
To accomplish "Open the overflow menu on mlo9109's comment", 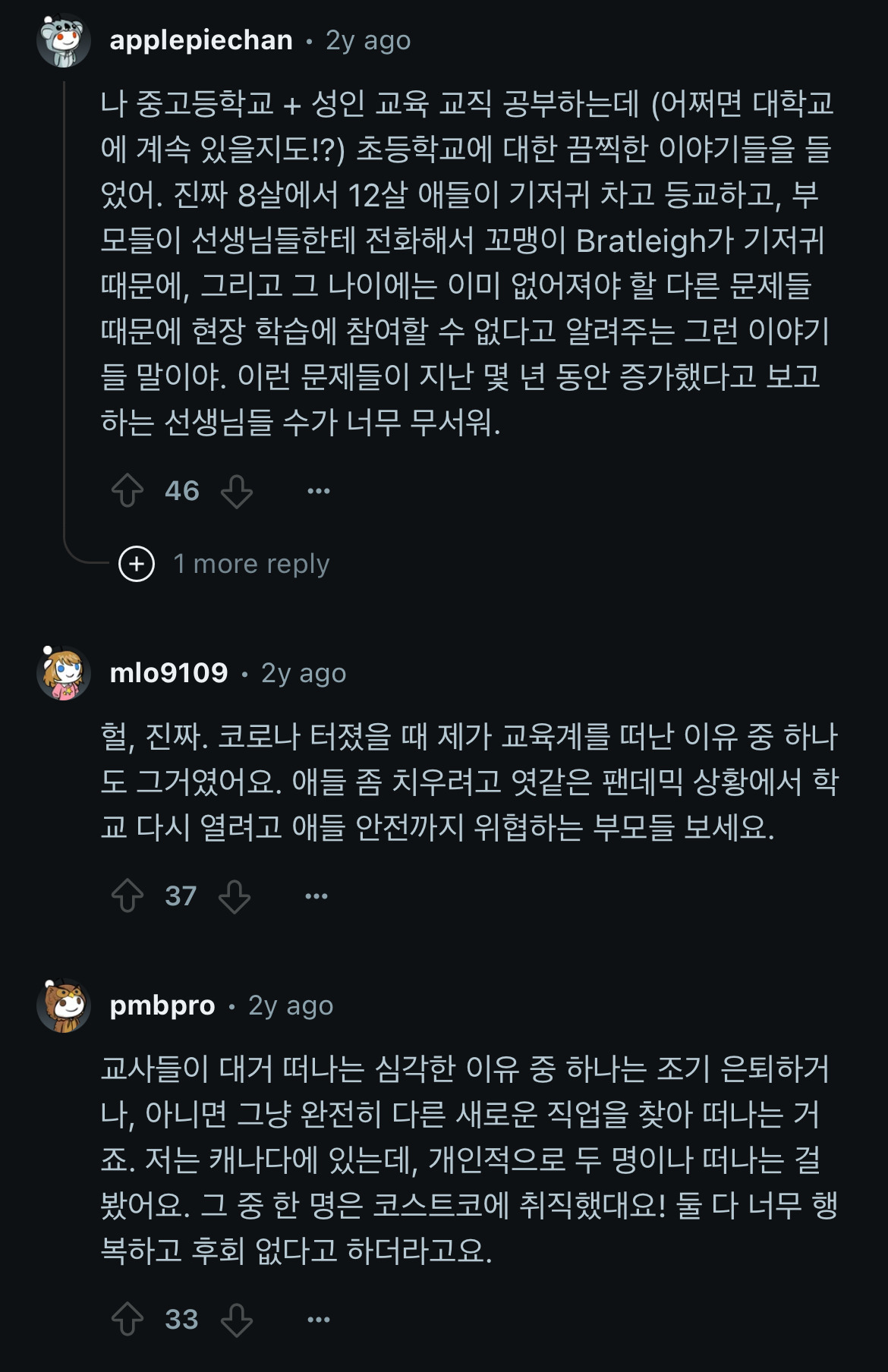I will point(316,896).
